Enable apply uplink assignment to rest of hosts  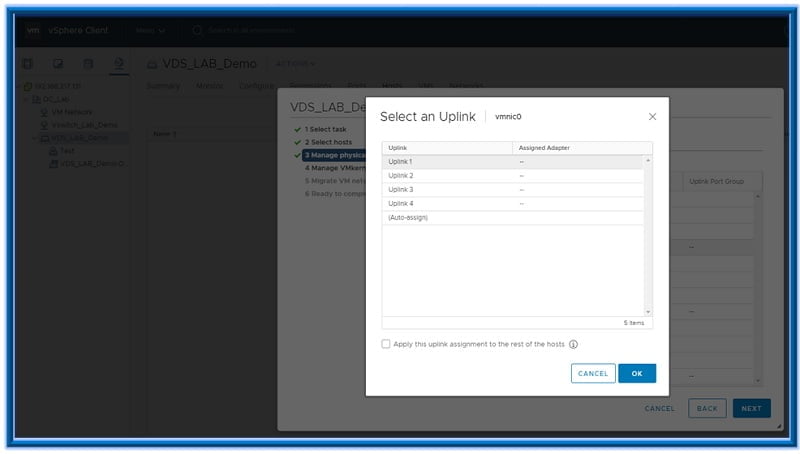[387, 344]
